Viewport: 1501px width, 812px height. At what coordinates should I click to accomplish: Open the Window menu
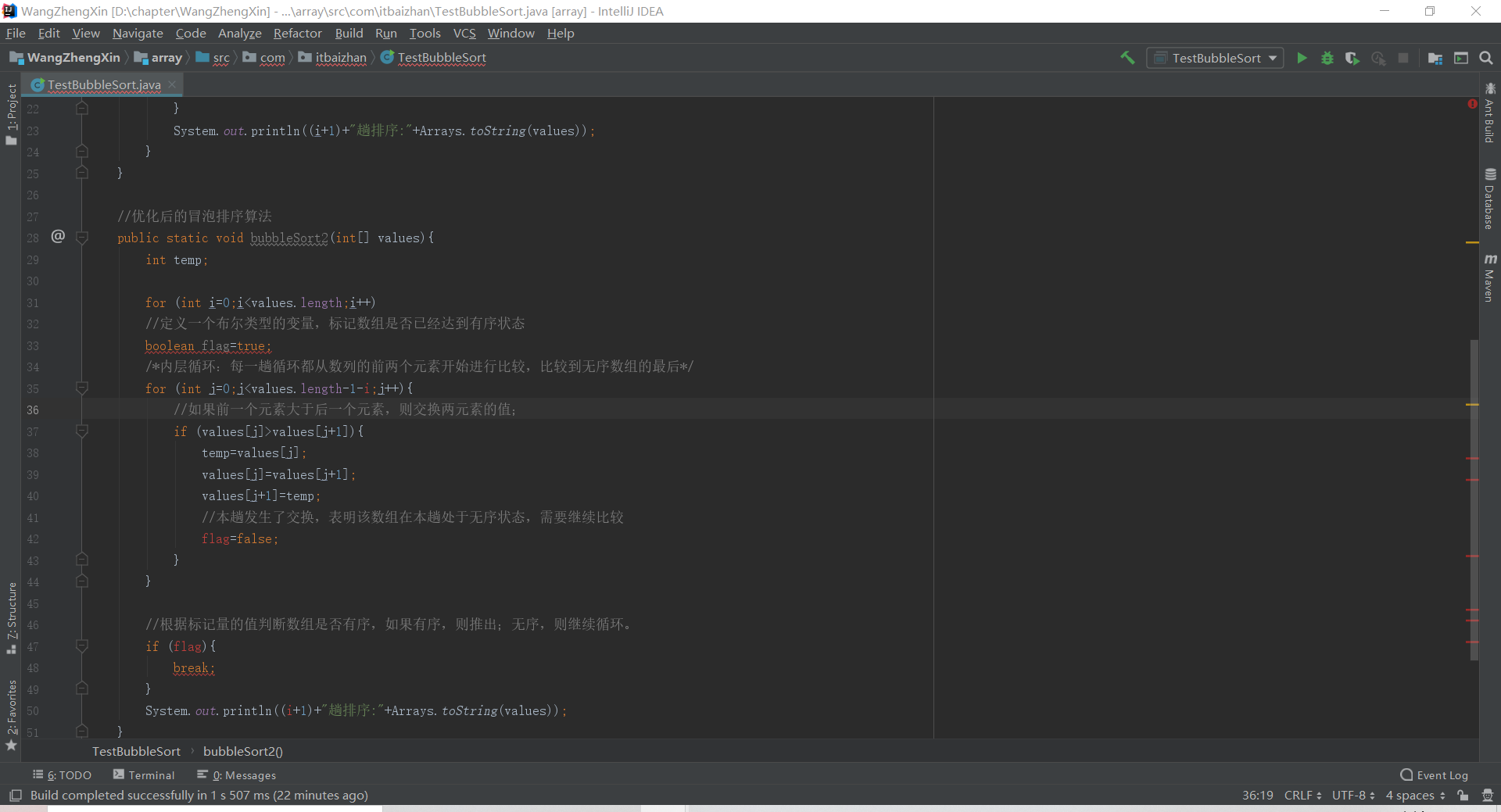[x=510, y=33]
